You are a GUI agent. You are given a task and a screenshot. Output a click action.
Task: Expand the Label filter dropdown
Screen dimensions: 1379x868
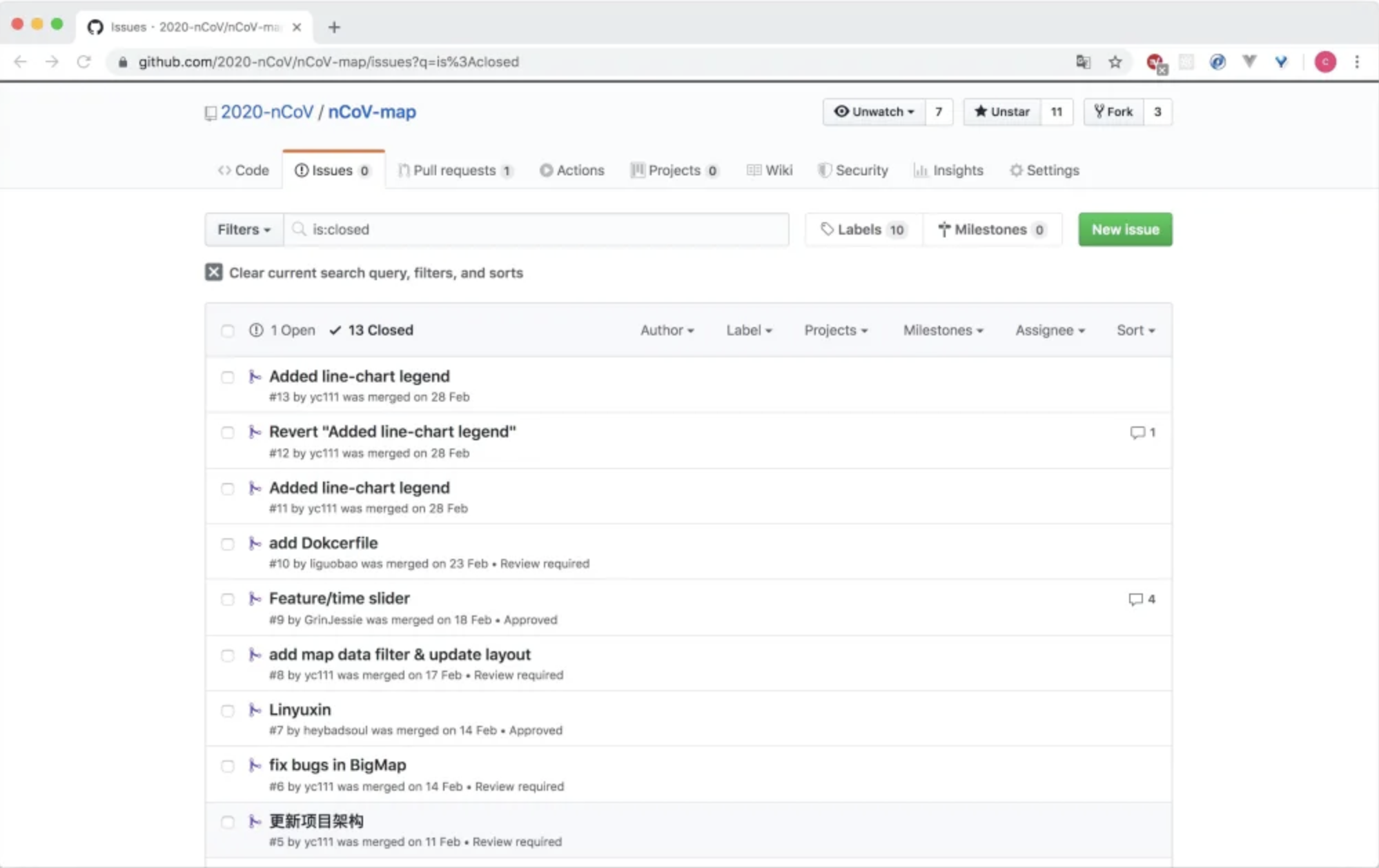click(x=749, y=330)
